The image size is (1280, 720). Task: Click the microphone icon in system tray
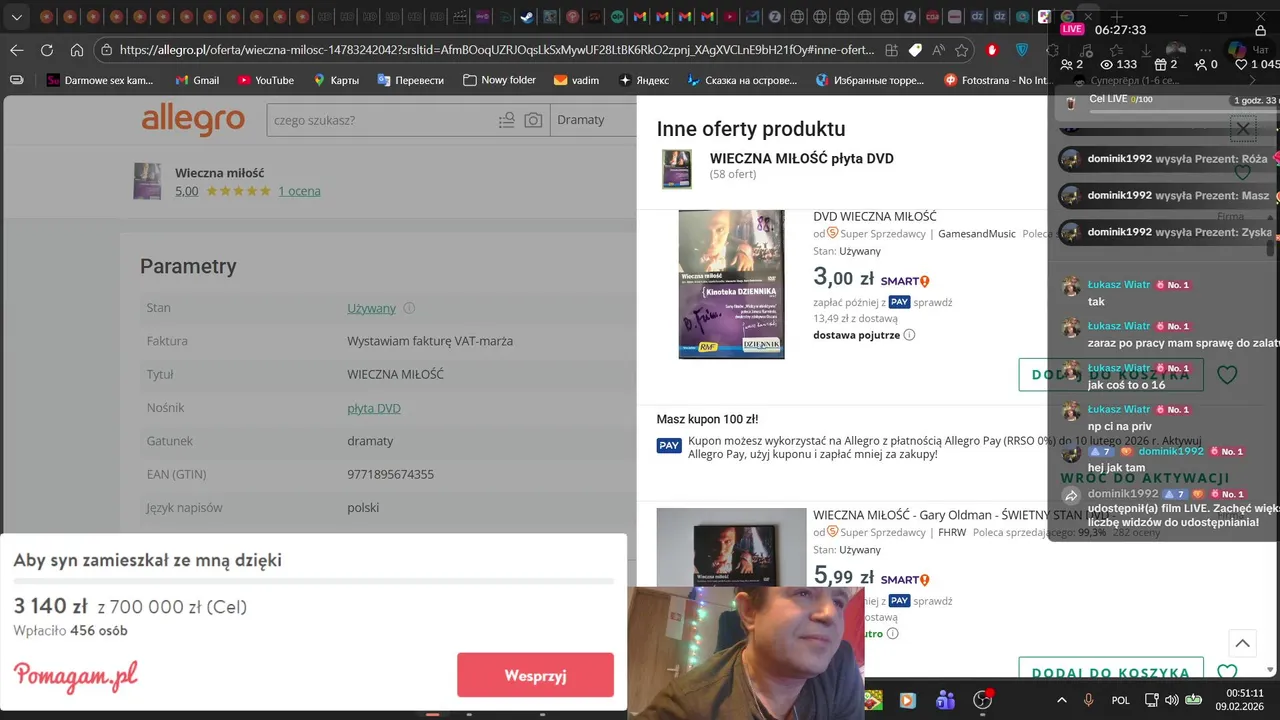point(1088,700)
